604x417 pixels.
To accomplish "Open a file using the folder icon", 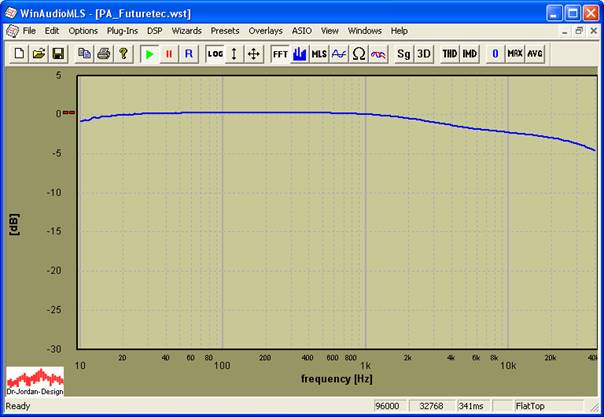I will (39, 54).
